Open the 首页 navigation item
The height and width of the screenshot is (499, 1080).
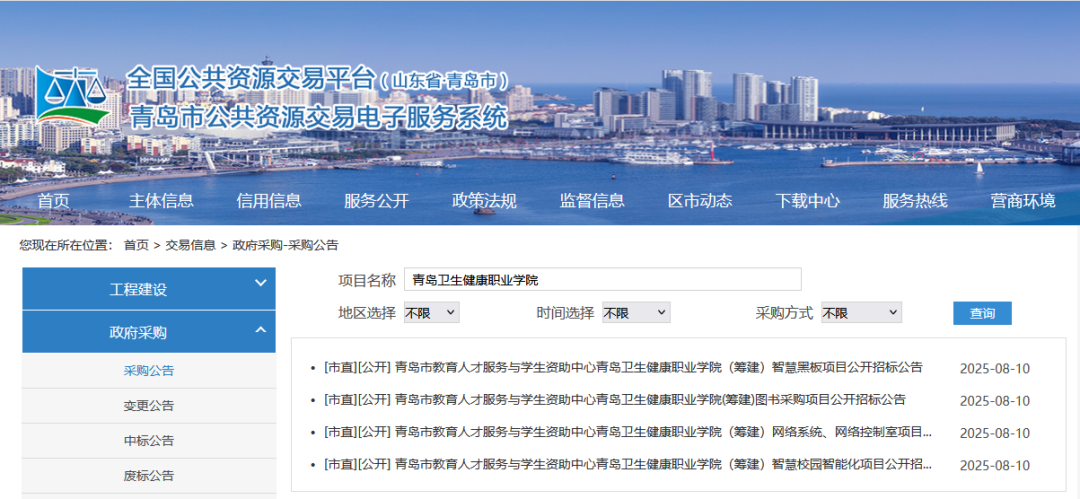click(54, 201)
